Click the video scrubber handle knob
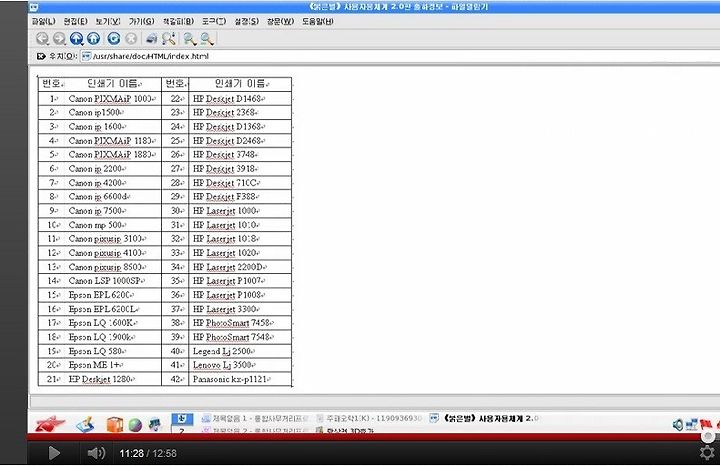Screen dimensions: 720x466 pos(708,436)
